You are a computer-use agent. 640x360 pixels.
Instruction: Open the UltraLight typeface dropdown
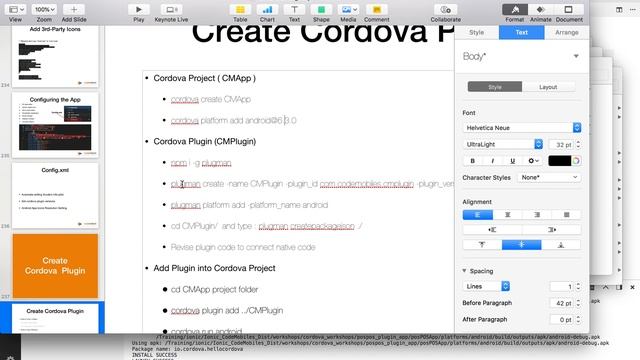coord(503,144)
